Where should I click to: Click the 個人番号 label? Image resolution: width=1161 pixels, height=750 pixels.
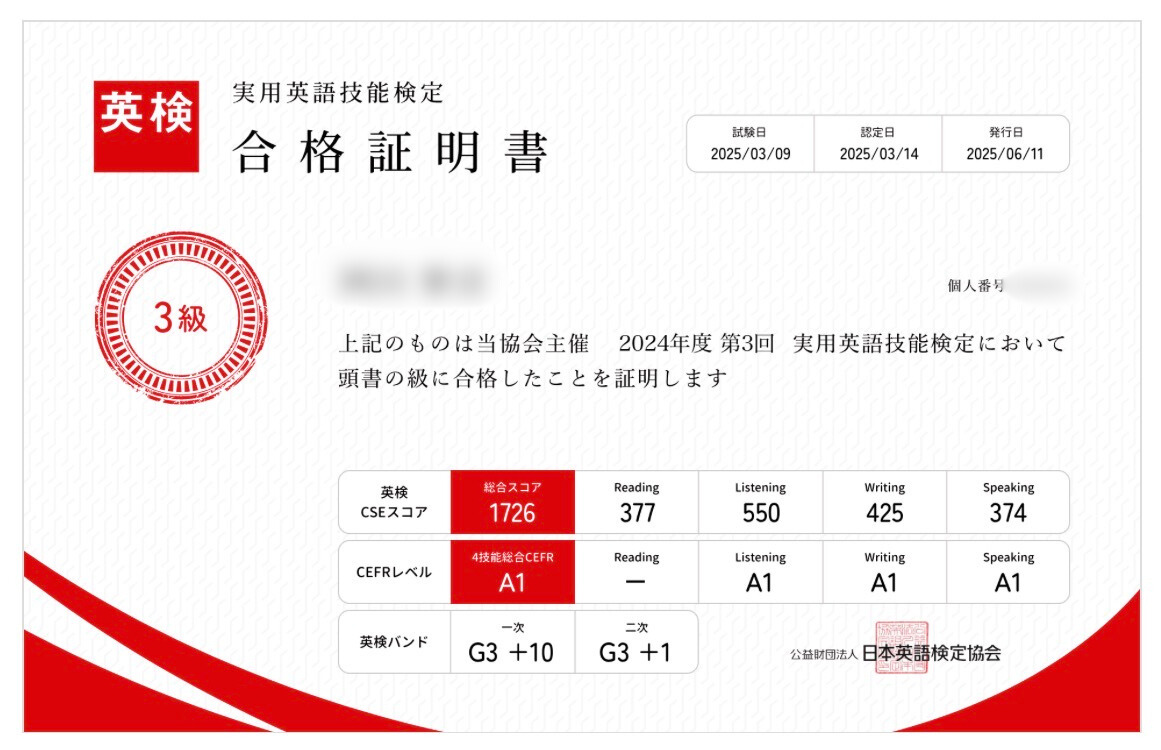[x=976, y=286]
